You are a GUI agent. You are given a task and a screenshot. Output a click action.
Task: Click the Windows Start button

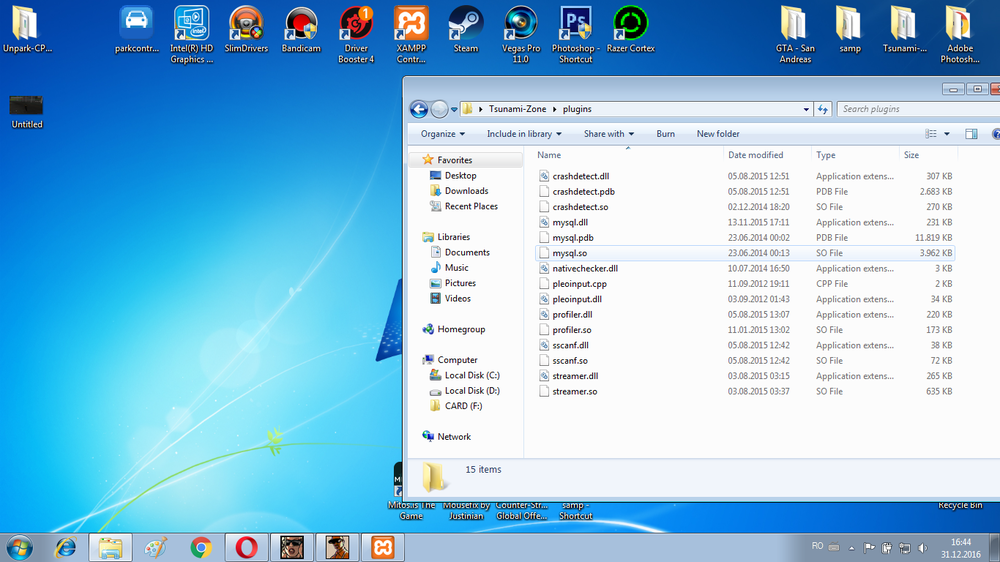click(19, 547)
